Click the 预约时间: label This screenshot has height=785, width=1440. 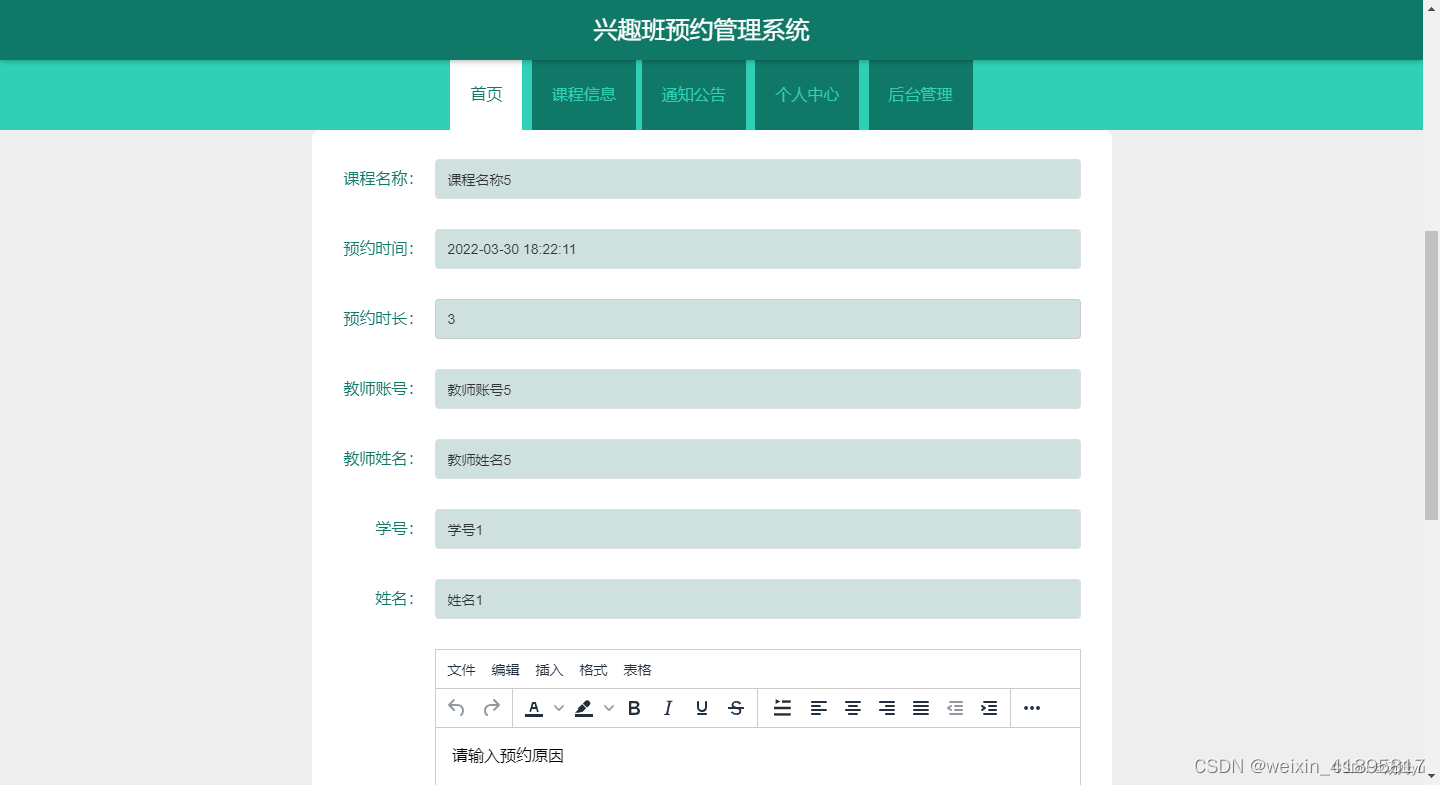(x=379, y=249)
